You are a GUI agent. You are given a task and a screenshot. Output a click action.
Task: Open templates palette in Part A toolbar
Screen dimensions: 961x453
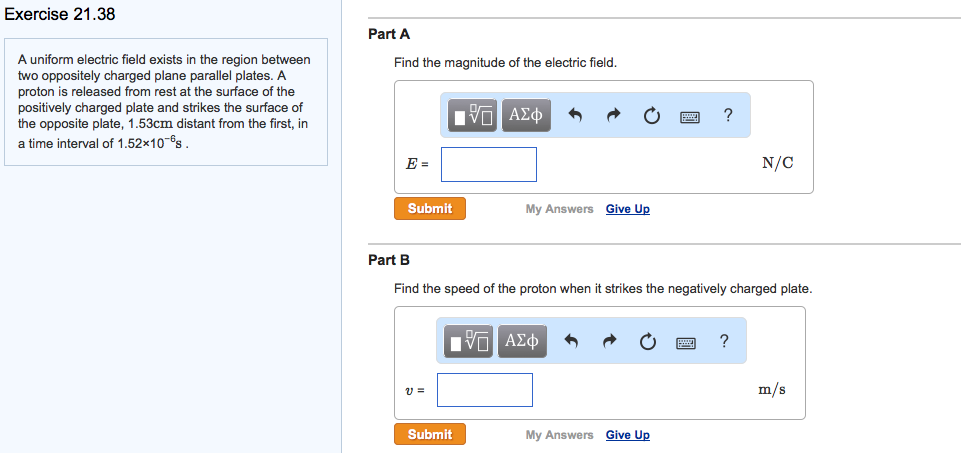(x=471, y=116)
